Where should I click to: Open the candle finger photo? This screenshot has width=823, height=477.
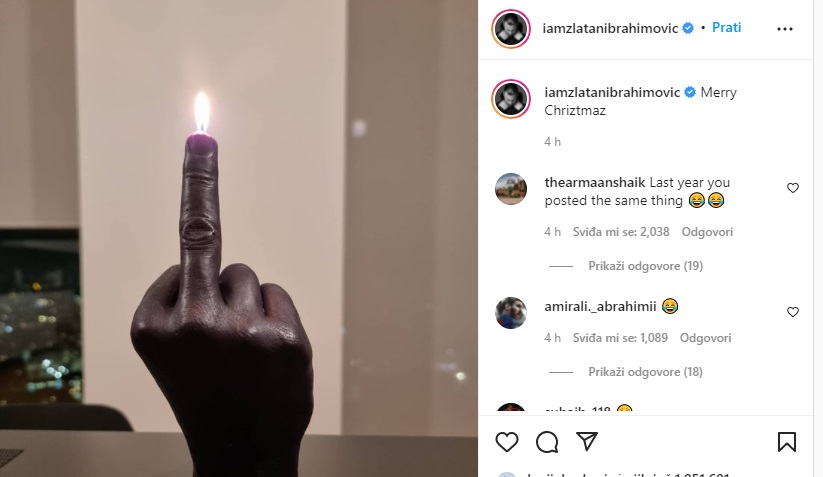point(239,238)
